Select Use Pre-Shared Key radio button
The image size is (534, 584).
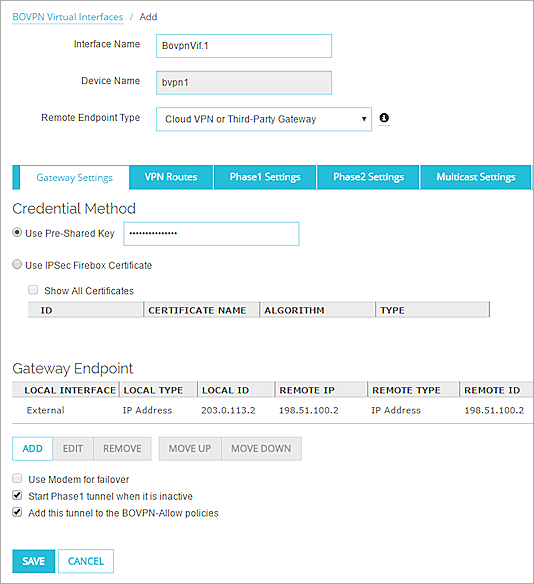pos(17,233)
